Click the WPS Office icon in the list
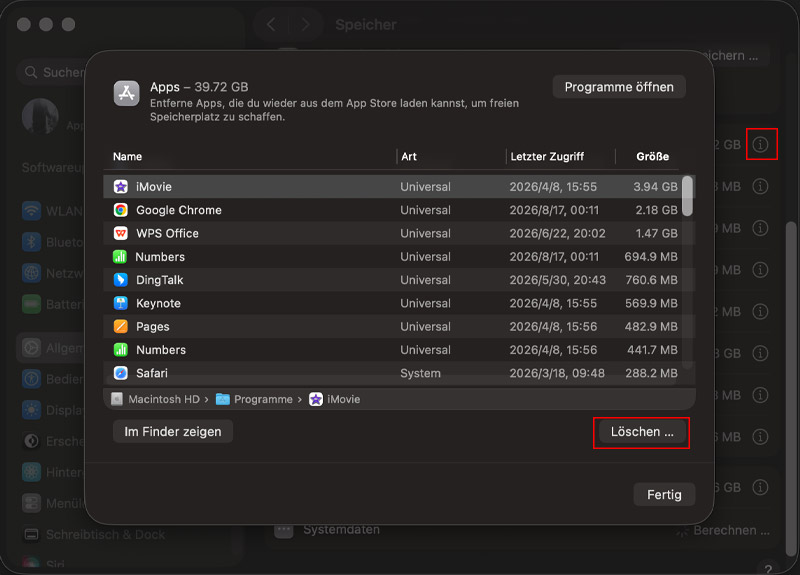This screenshot has height=575, width=800. (x=120, y=233)
